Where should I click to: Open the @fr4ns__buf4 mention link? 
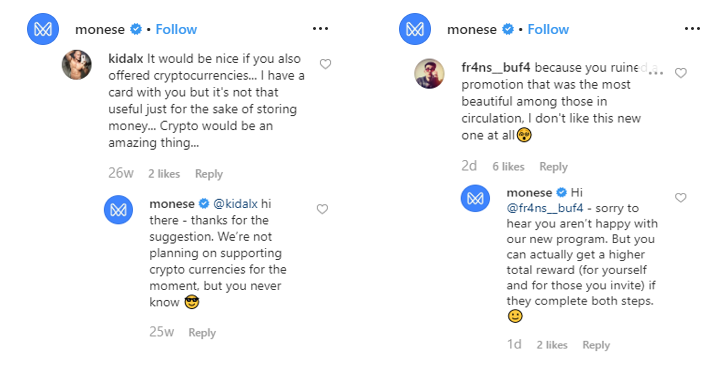click(x=545, y=208)
